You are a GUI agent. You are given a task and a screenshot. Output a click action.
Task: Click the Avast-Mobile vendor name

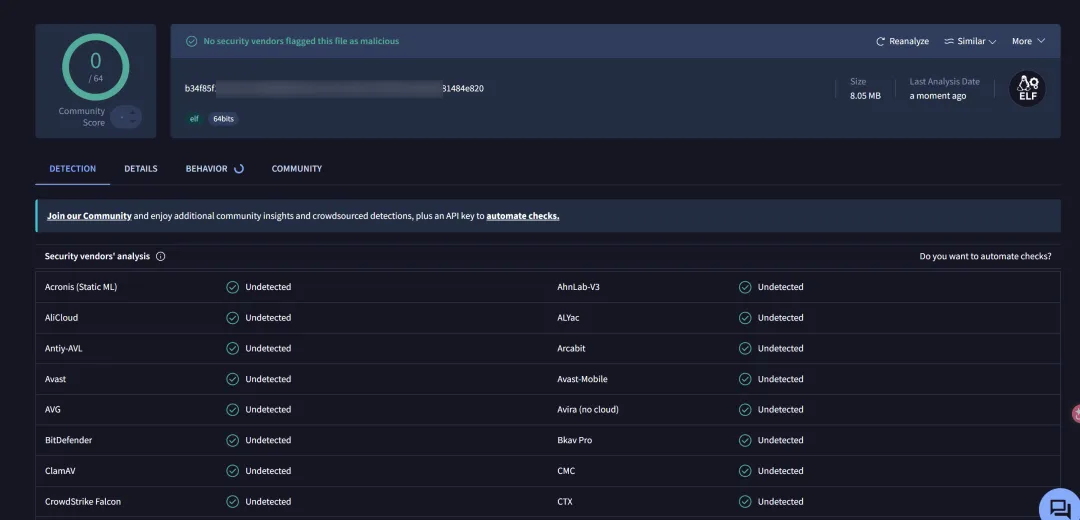[582, 379]
